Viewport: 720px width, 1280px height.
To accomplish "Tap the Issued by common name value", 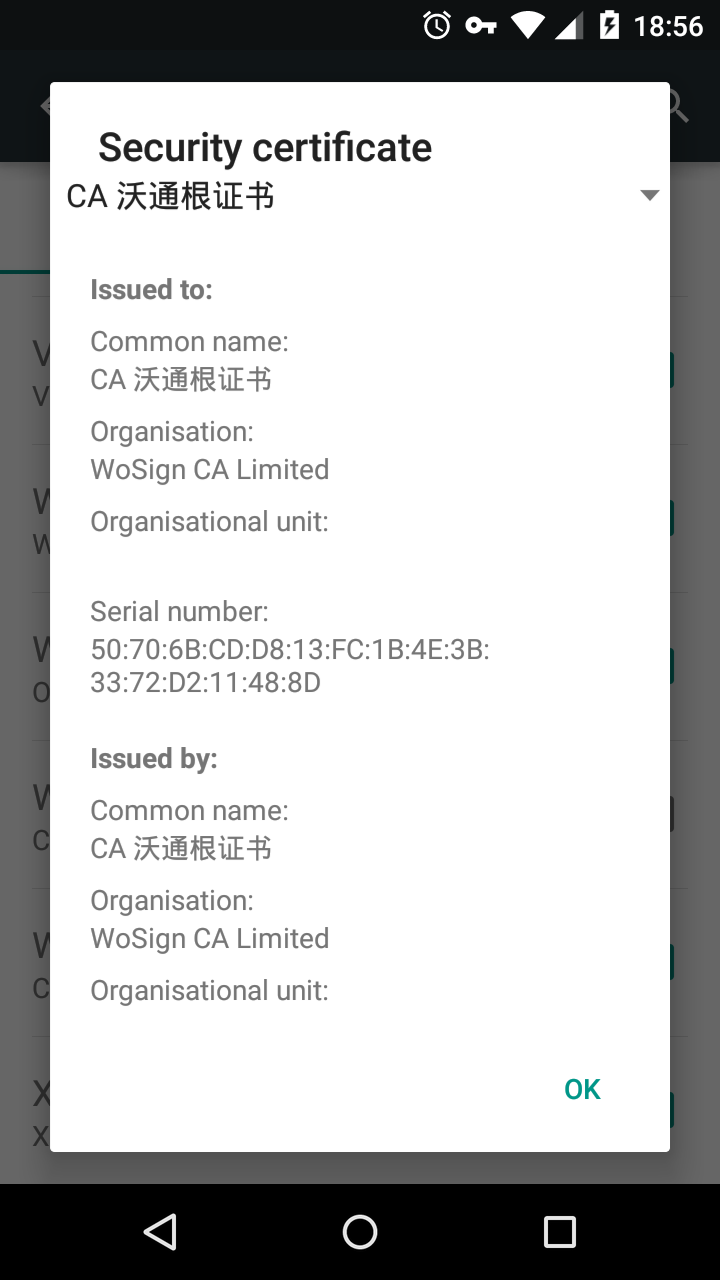I will 181,848.
